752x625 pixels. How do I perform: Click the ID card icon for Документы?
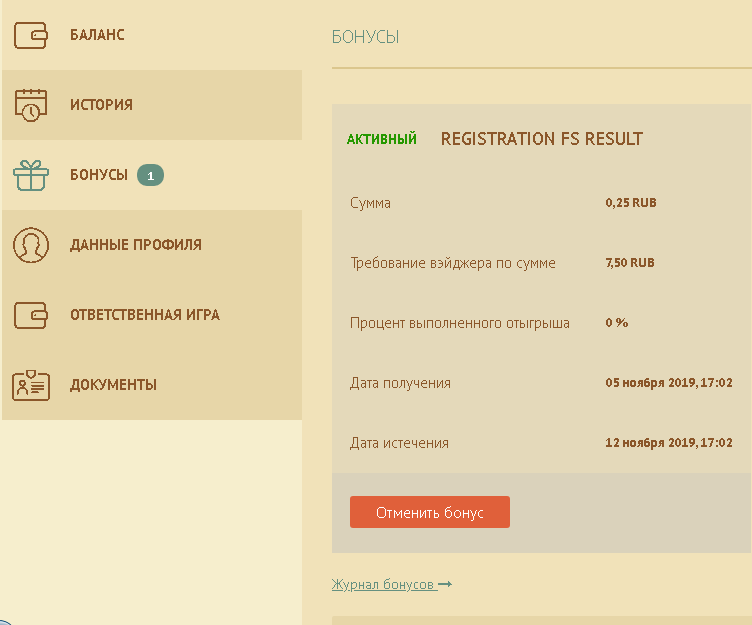pyautogui.click(x=31, y=385)
